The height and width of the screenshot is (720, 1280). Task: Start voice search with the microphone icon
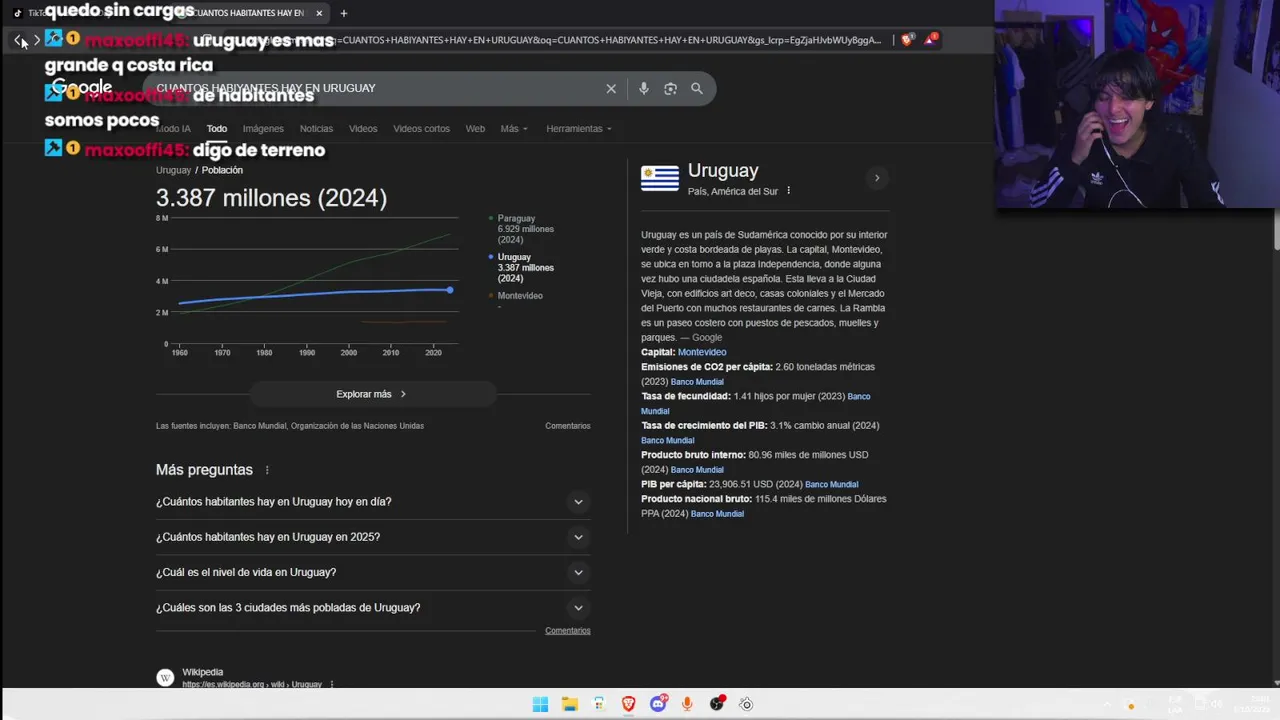[x=643, y=89]
